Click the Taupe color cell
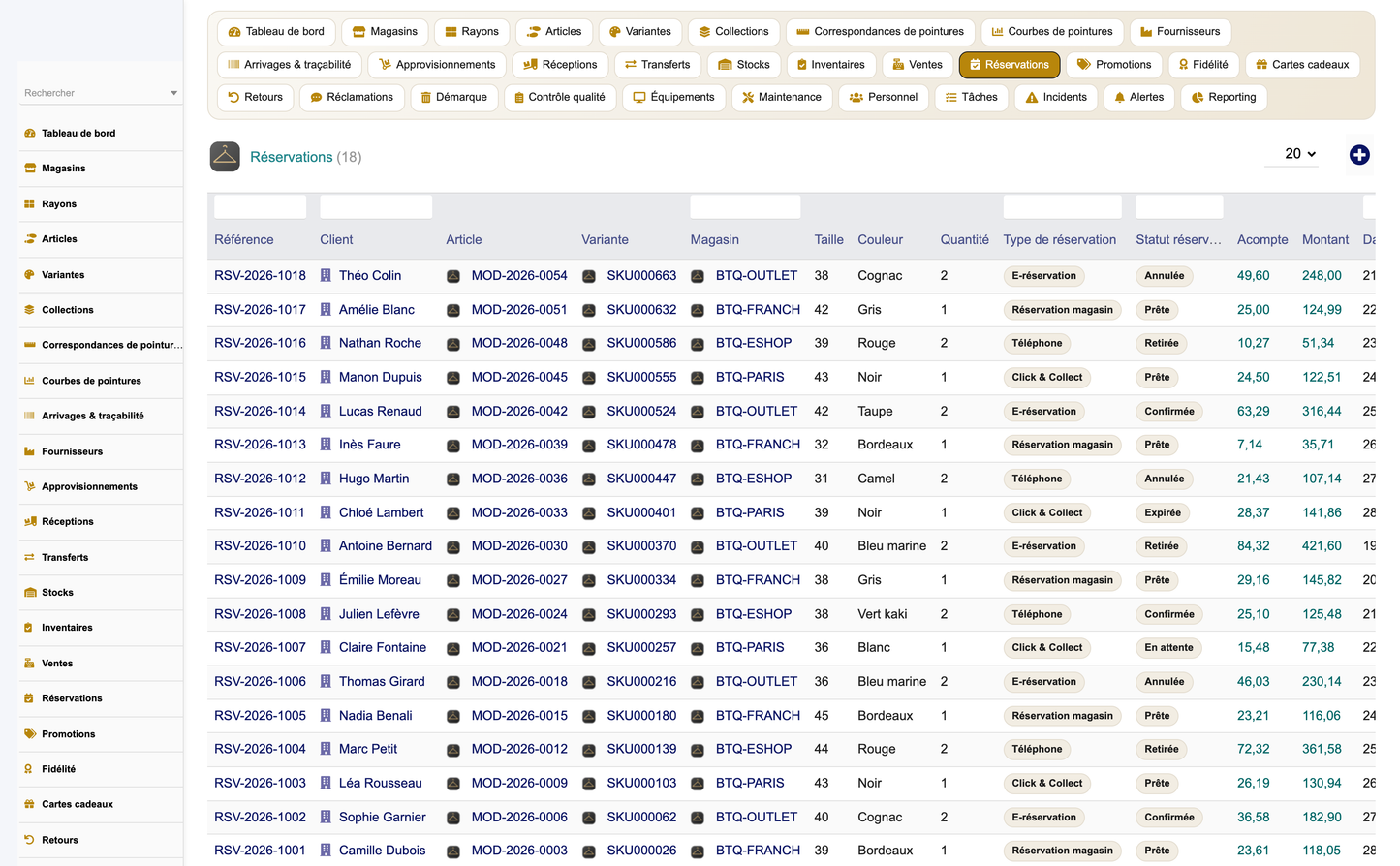Viewport: 1400px width, 866px height. pos(875,412)
